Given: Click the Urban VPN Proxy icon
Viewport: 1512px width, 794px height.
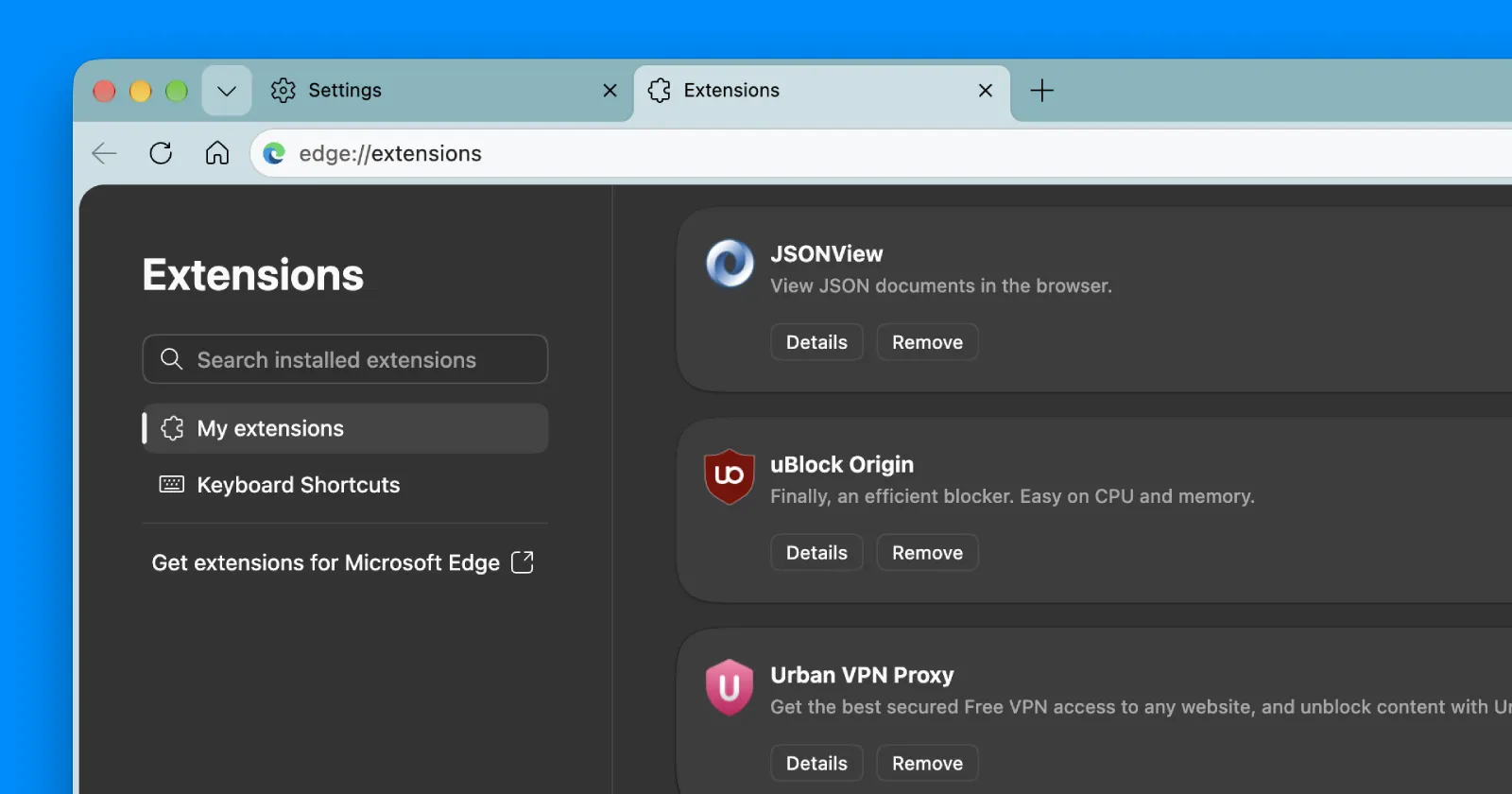Looking at the screenshot, I should 730,688.
